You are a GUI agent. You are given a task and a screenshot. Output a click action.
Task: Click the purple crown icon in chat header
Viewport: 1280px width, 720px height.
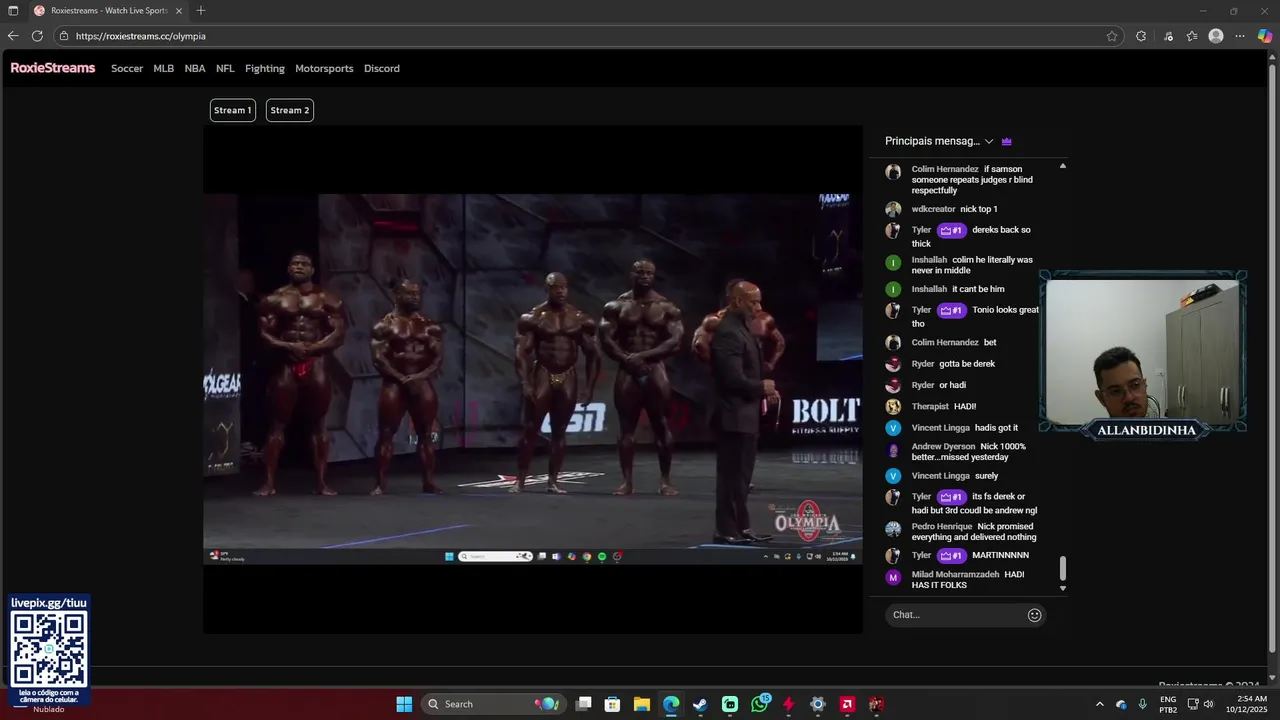click(x=1007, y=141)
